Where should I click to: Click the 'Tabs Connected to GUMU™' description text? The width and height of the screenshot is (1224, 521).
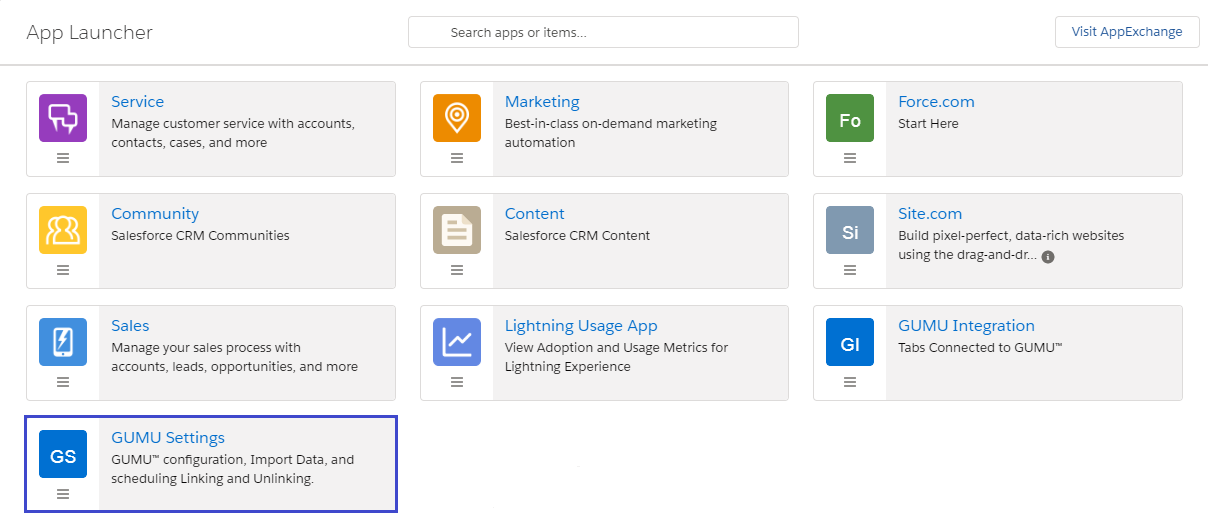[x=980, y=348]
